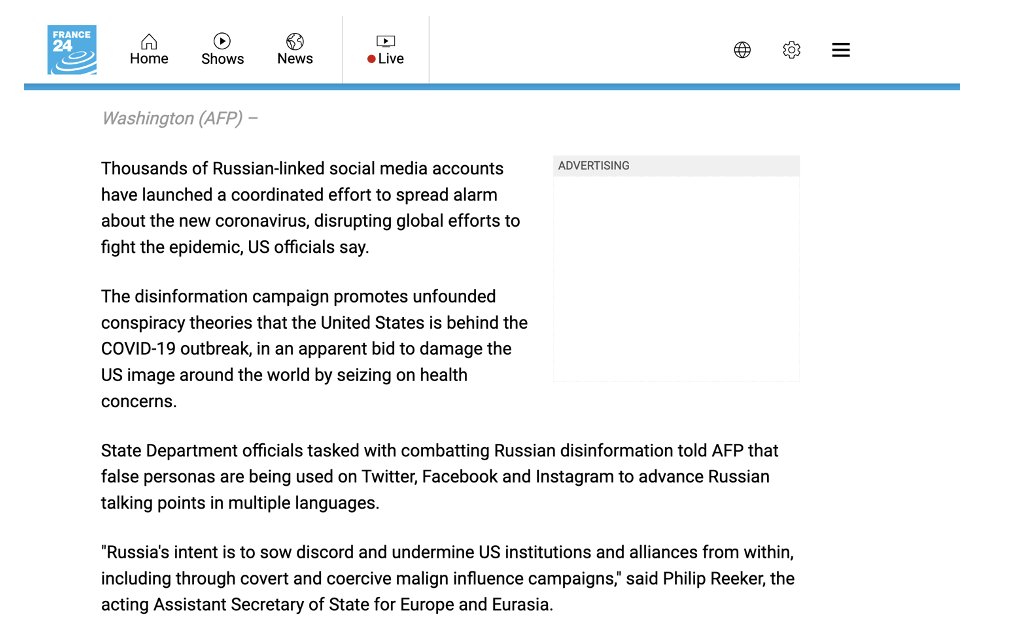The width and height of the screenshot is (1014, 628).
Task: Open the hamburger menu
Action: tap(841, 50)
